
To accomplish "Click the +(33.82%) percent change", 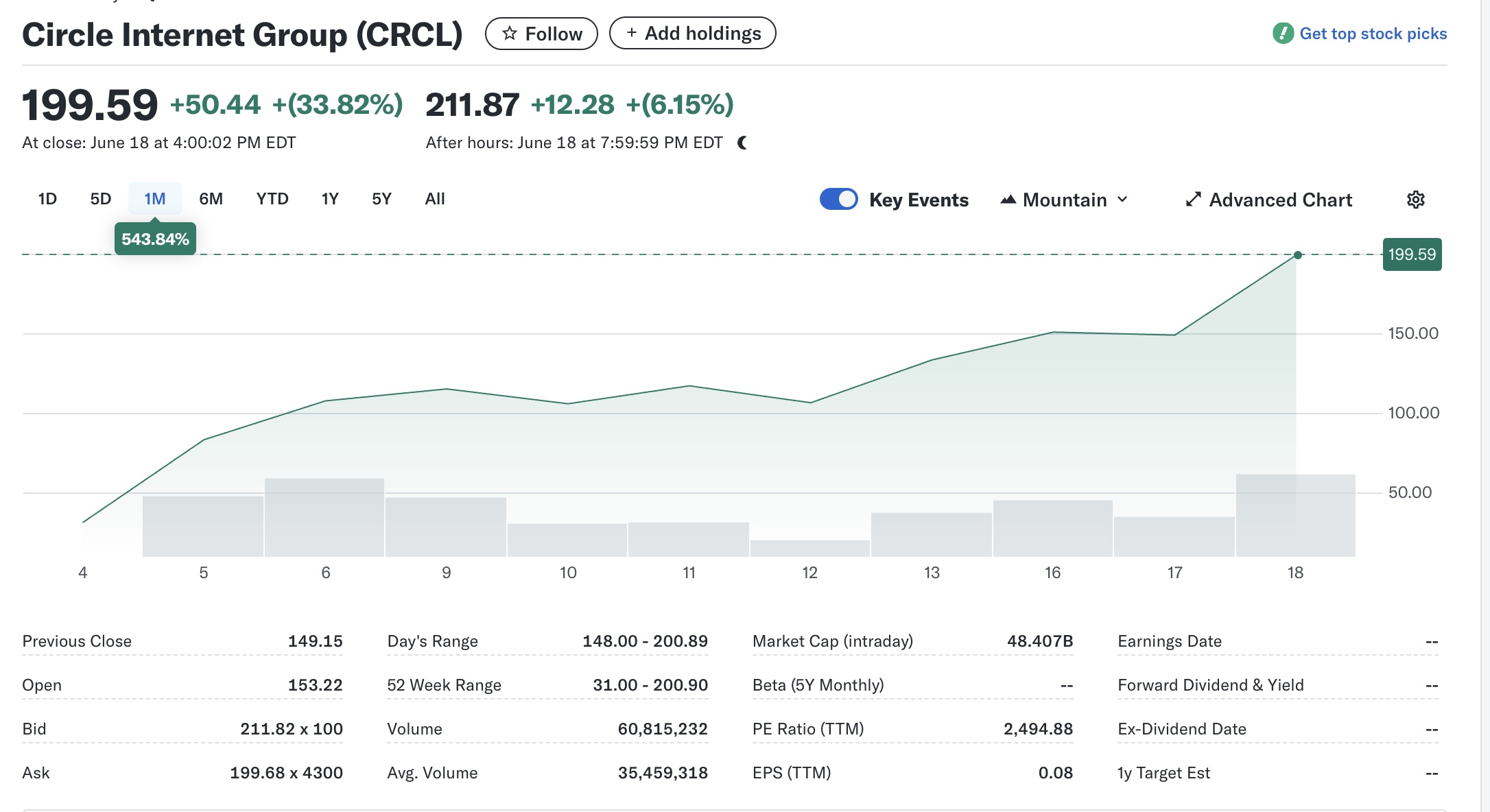I will point(338,105).
